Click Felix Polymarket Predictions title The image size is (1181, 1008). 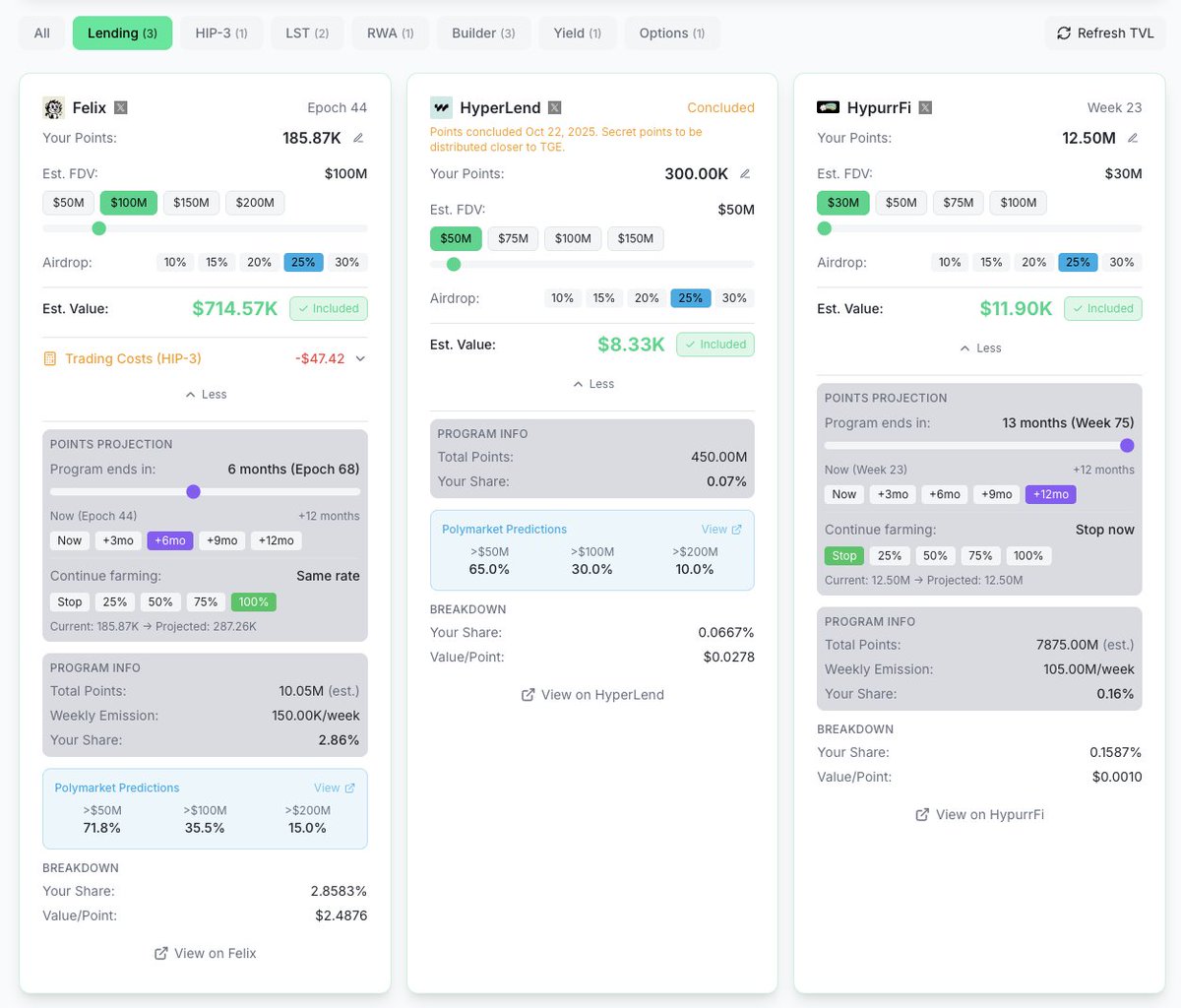pyautogui.click(x=117, y=787)
